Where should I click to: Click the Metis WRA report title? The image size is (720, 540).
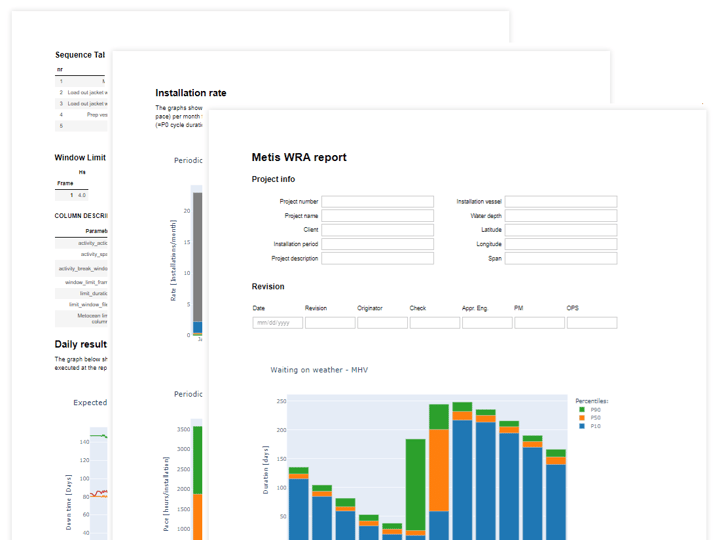point(299,158)
